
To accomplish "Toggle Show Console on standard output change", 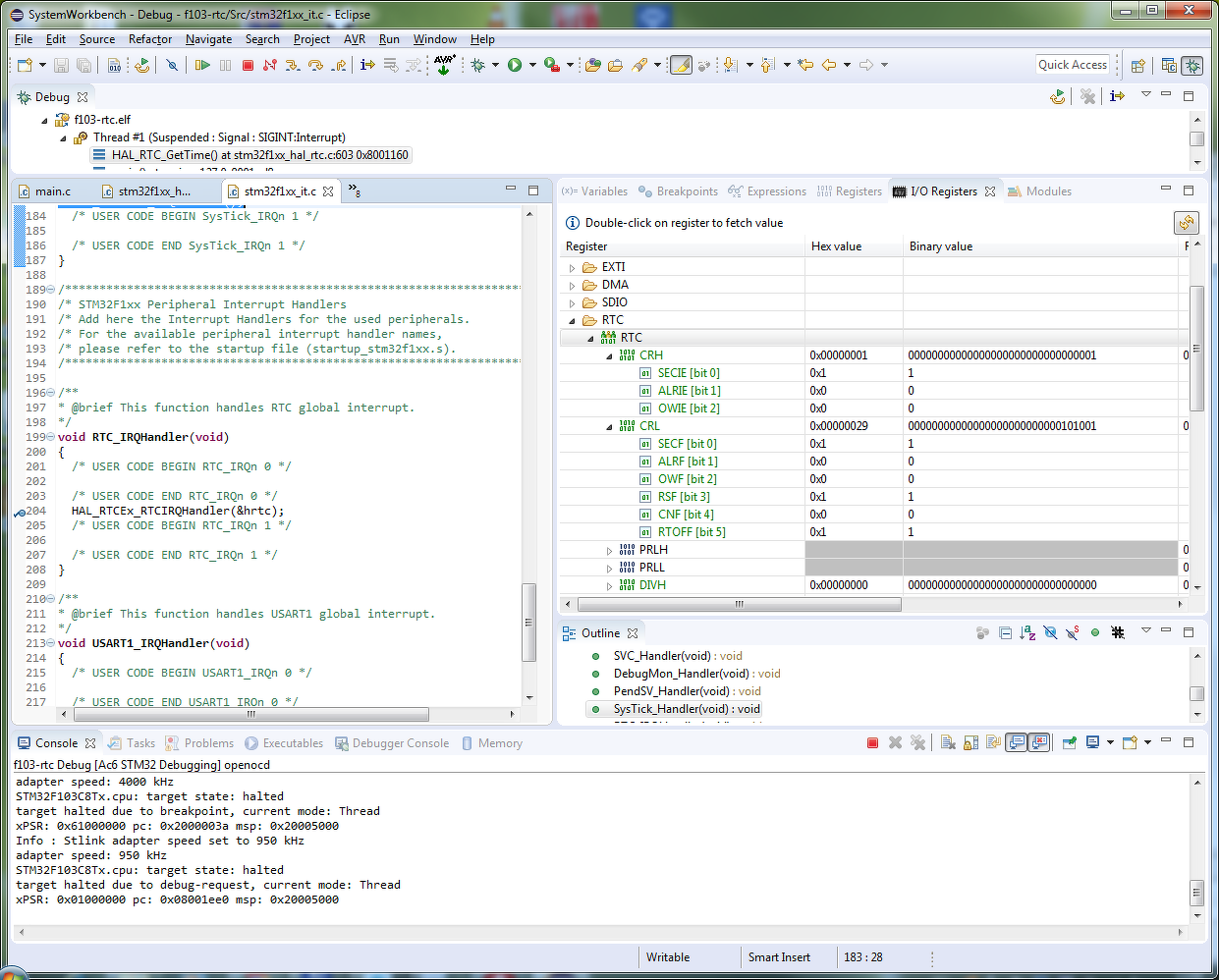I will point(1017,743).
